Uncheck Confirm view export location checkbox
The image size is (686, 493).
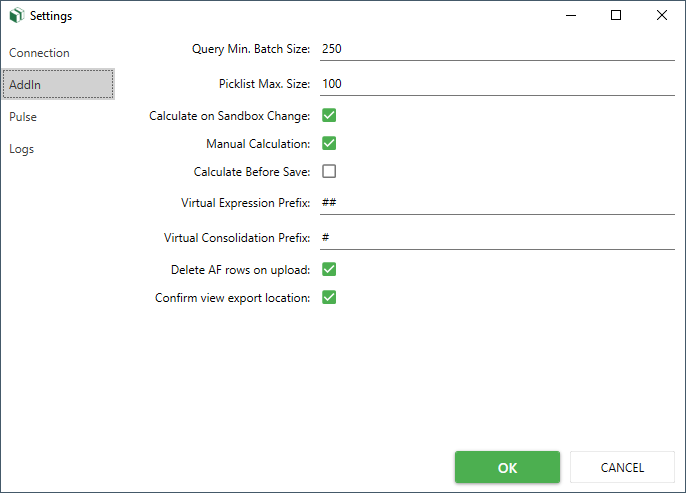[x=329, y=297]
